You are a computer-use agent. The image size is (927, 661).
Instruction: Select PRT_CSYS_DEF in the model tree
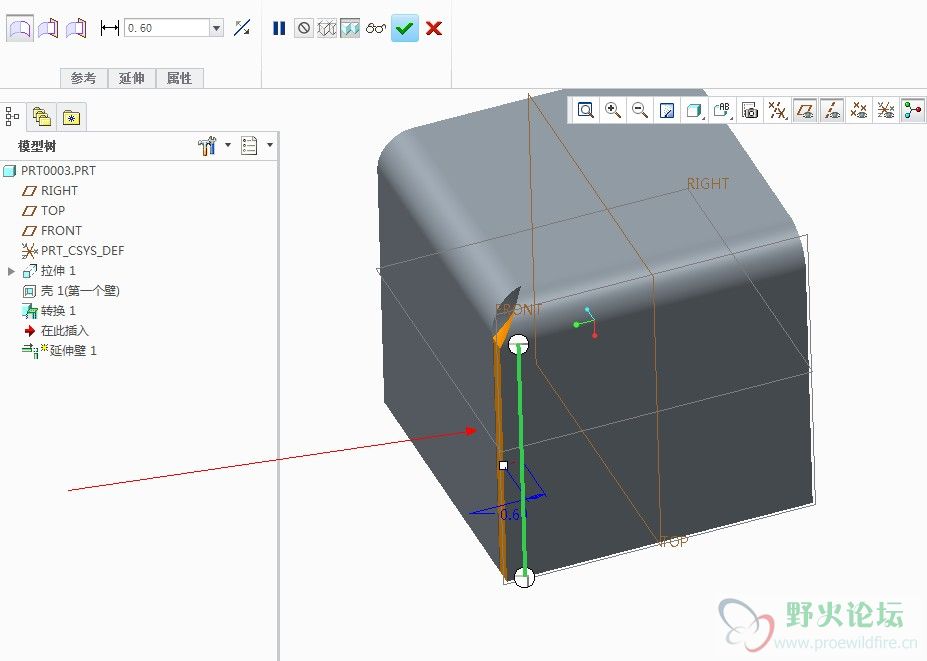pos(73,251)
